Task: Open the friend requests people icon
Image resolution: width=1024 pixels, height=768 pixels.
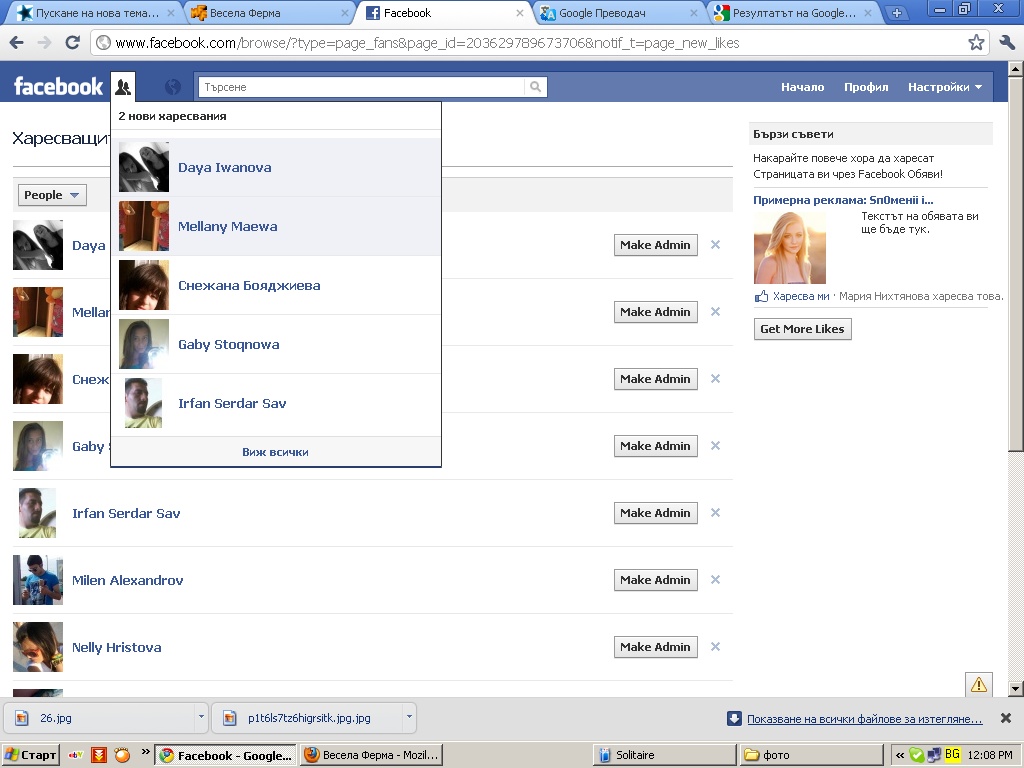Action: [123, 86]
